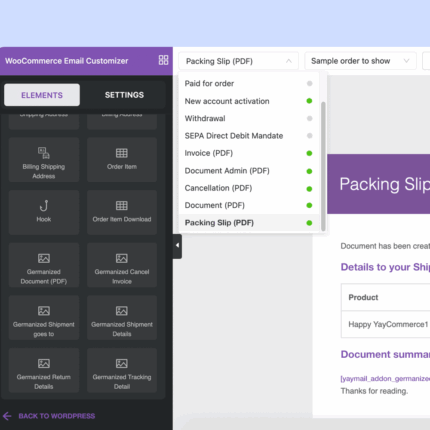This screenshot has width=430, height=430.
Task: Open the Sample order to show dropdown
Action: 360,61
